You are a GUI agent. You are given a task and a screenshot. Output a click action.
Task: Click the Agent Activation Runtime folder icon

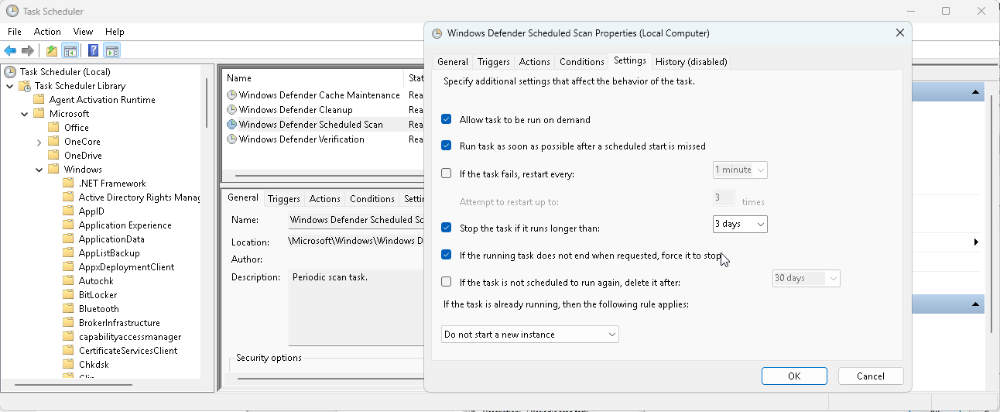pos(39,99)
